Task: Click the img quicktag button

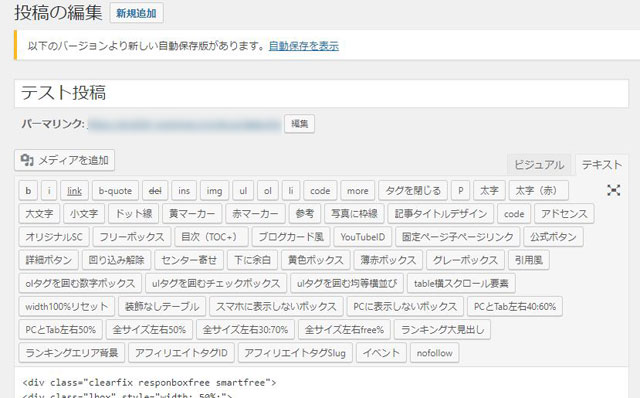Action: [214, 191]
